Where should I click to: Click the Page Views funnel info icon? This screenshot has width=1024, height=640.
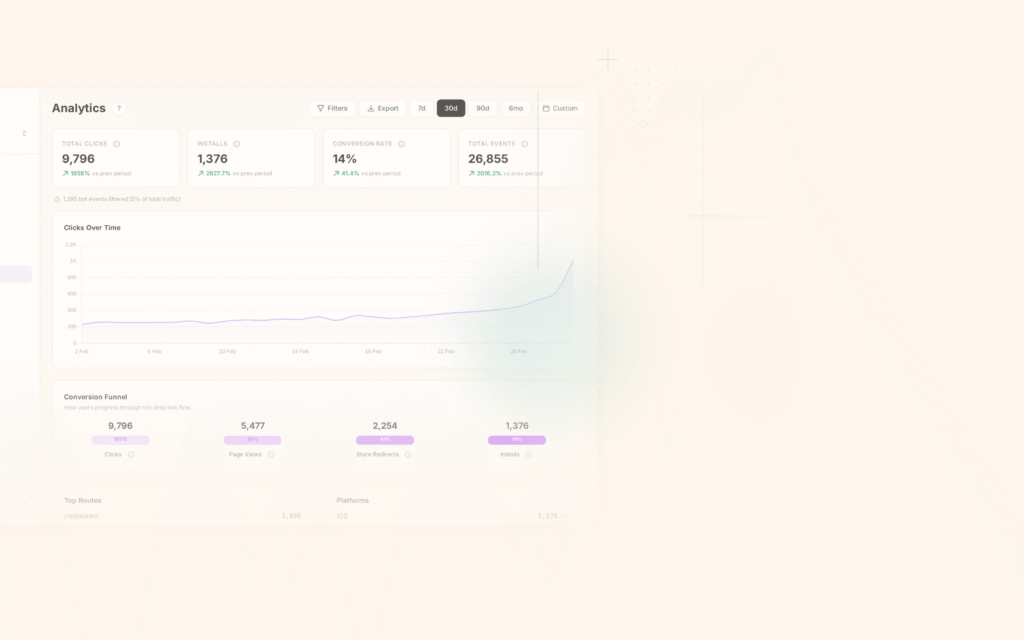(x=270, y=454)
